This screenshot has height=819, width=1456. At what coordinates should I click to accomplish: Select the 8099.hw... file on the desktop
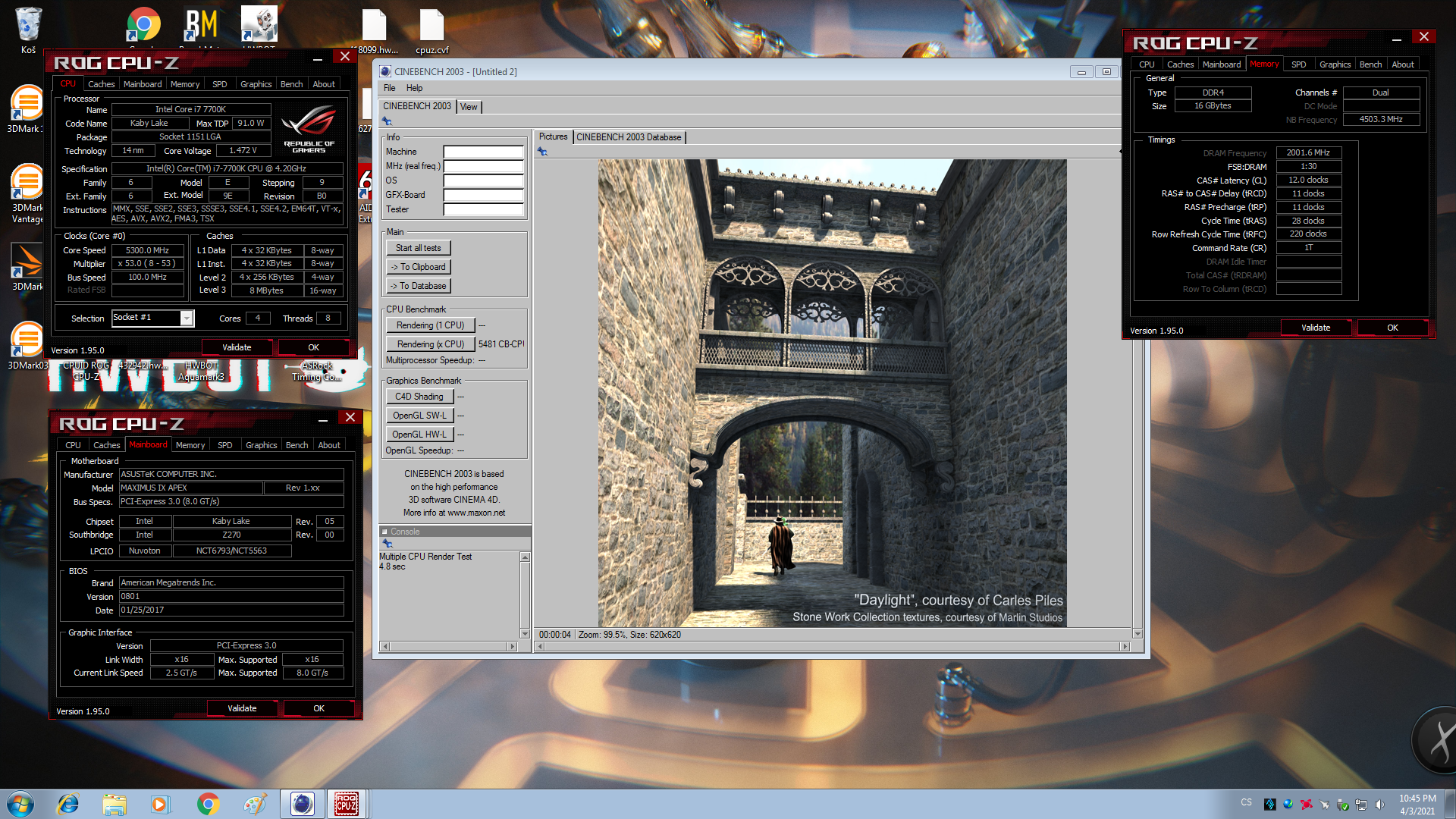click(374, 30)
